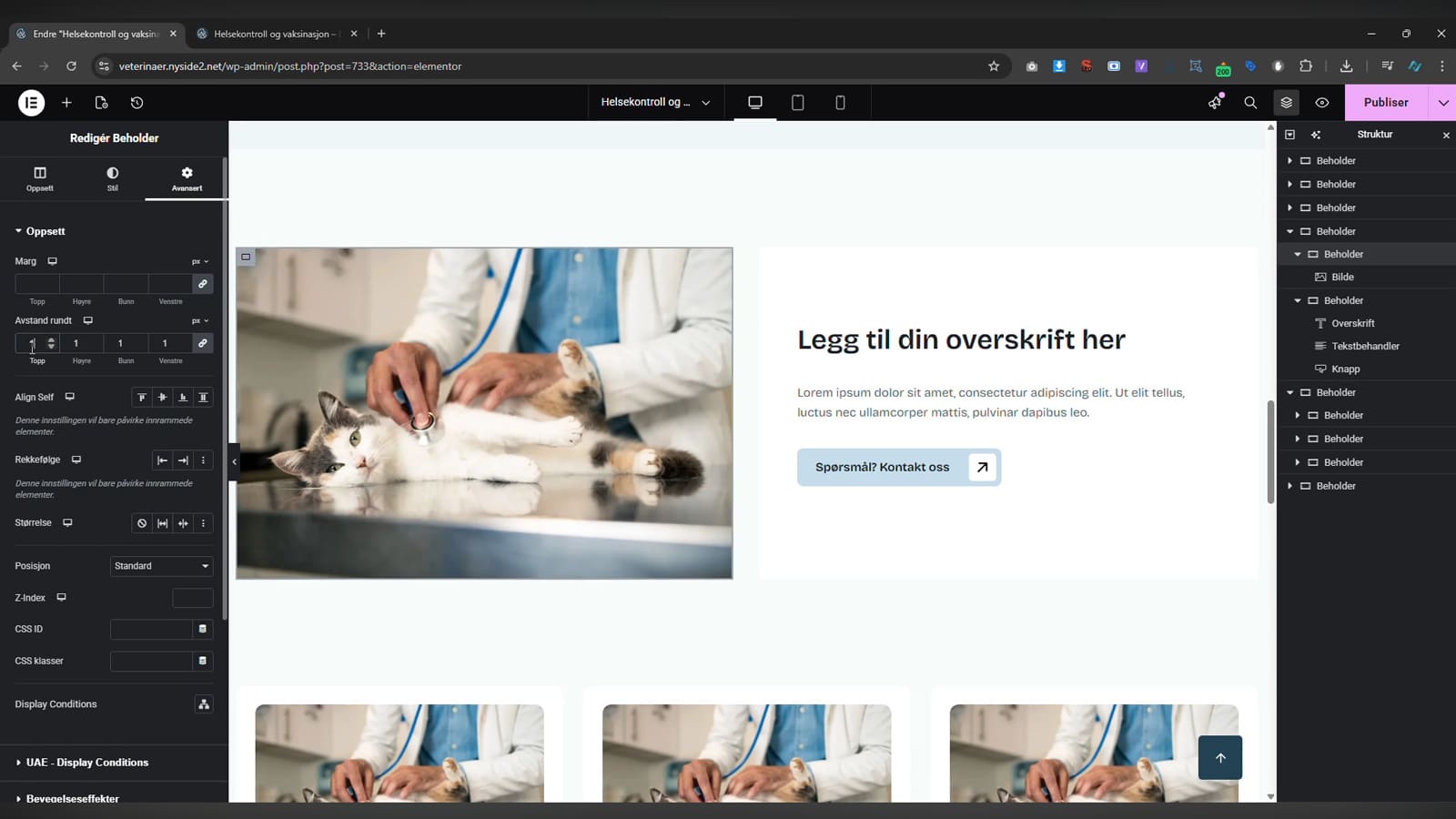Viewport: 1456px width, 819px height.
Task: Open custom Størrelse options
Action: [x=203, y=523]
